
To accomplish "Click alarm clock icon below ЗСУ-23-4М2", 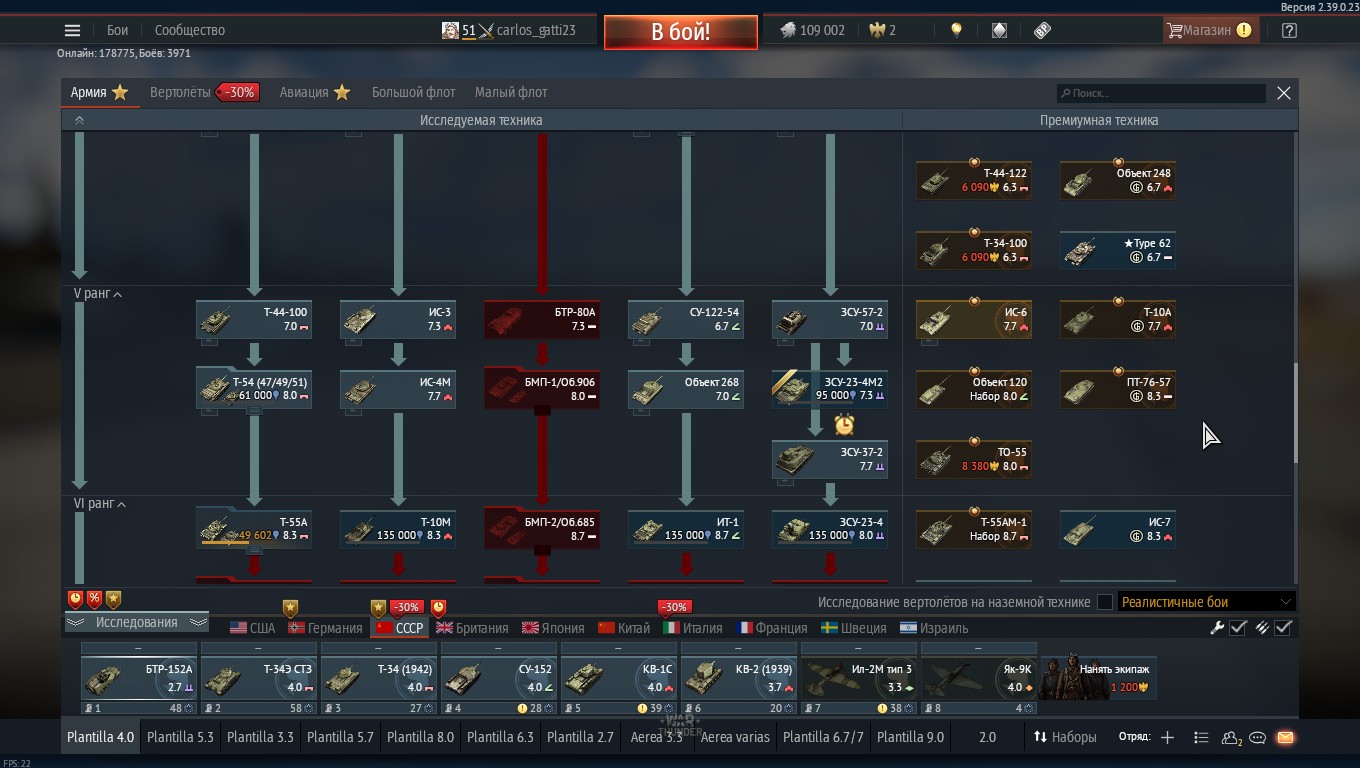I will tap(844, 424).
